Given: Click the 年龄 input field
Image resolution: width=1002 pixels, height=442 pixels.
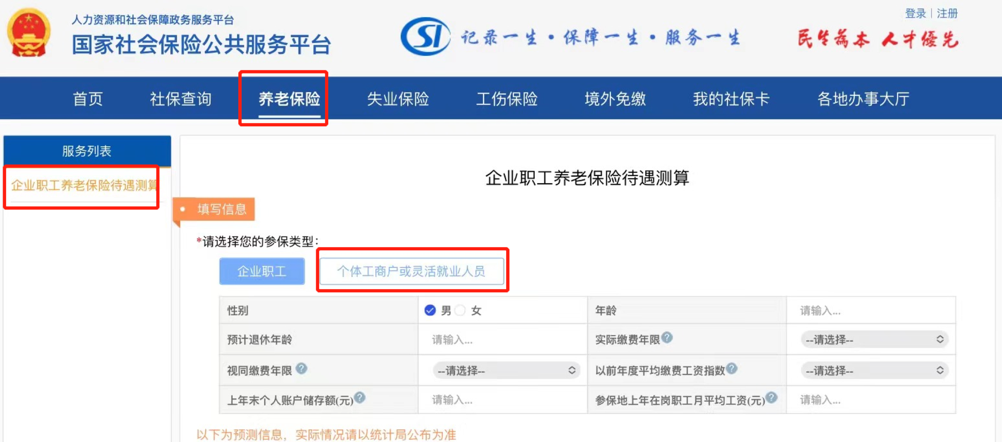Looking at the screenshot, I should 870,310.
